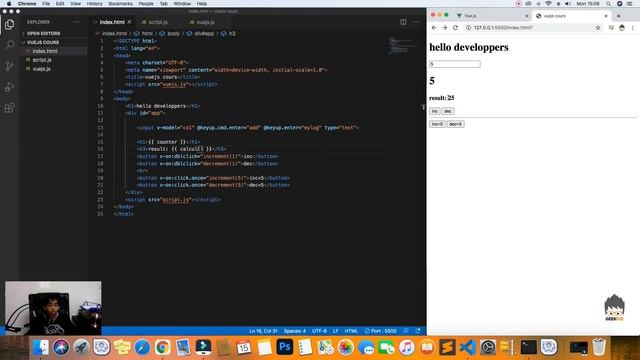This screenshot has width=640, height=360.
Task: Switch to the vuejs.js editor tab
Action: [205, 22]
